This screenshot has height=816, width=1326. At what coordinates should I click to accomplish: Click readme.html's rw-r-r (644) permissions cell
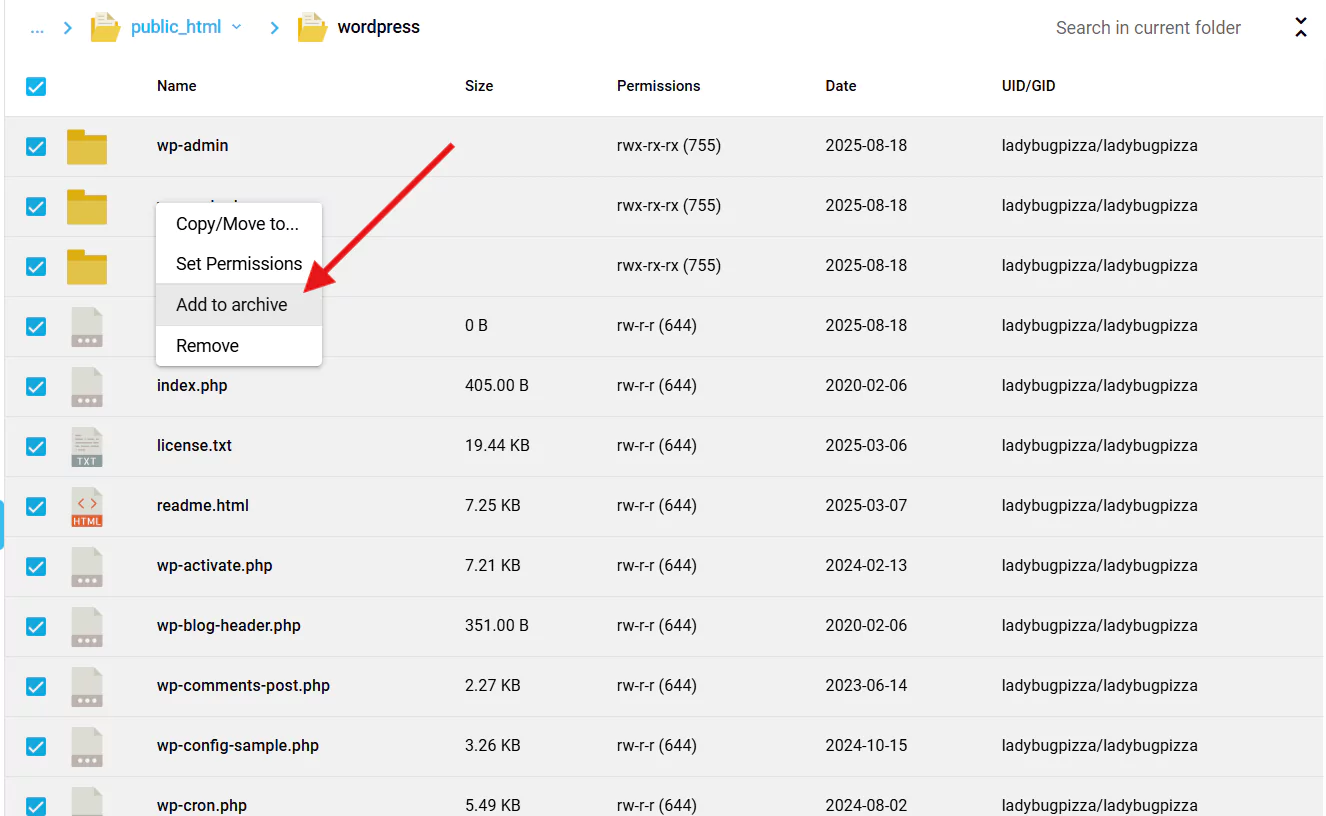click(x=657, y=506)
